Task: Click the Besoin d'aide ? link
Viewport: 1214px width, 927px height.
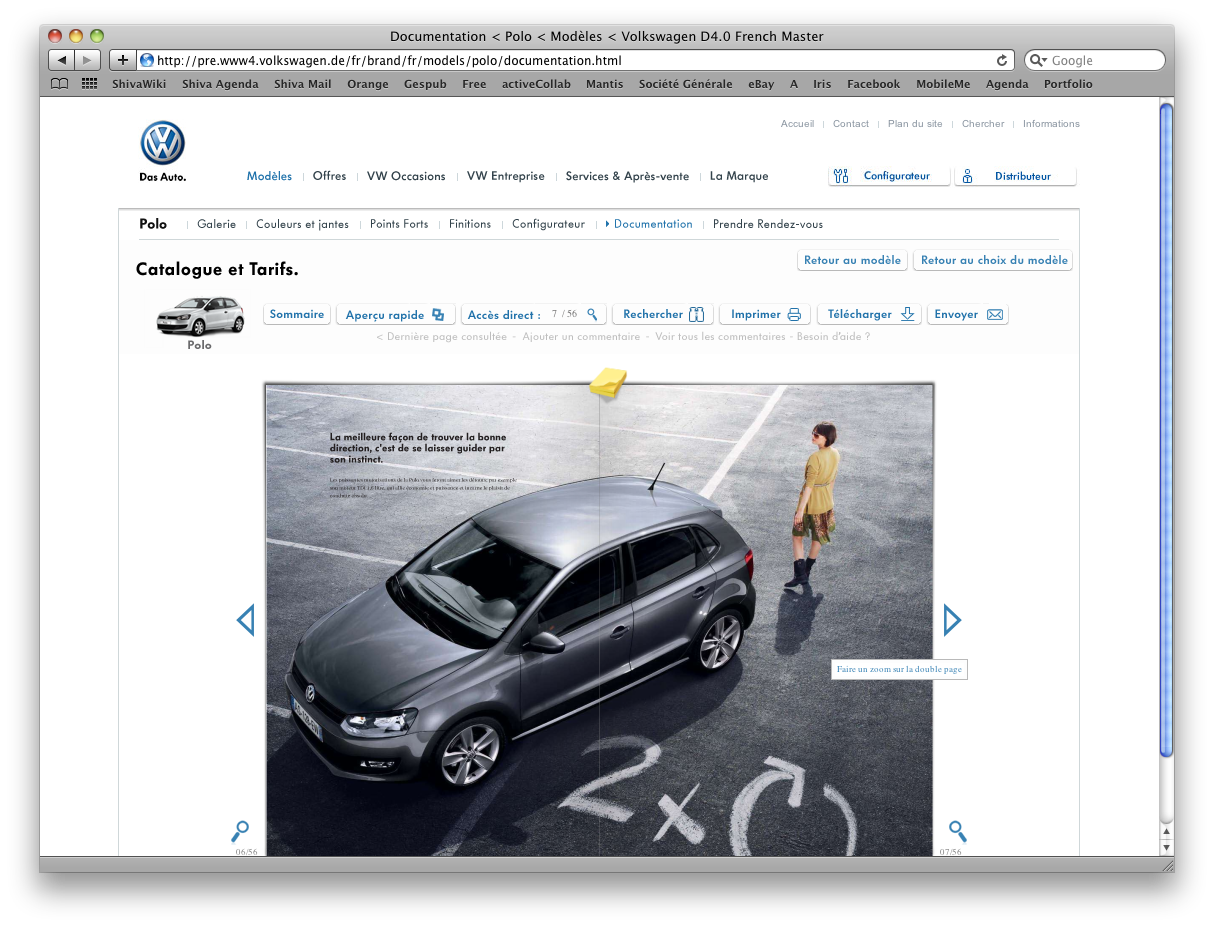Action: [833, 337]
